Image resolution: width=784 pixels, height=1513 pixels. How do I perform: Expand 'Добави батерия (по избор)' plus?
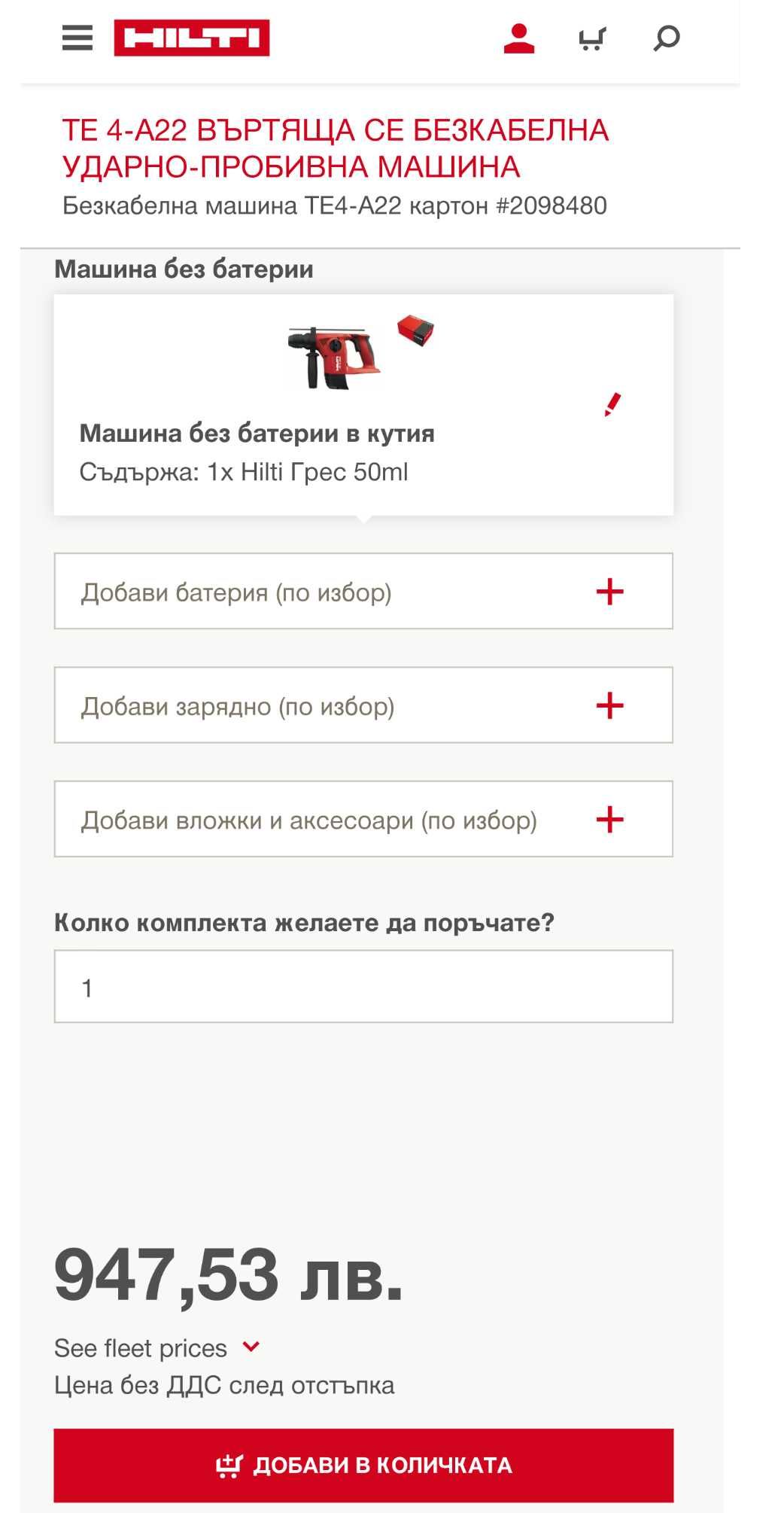(x=609, y=592)
